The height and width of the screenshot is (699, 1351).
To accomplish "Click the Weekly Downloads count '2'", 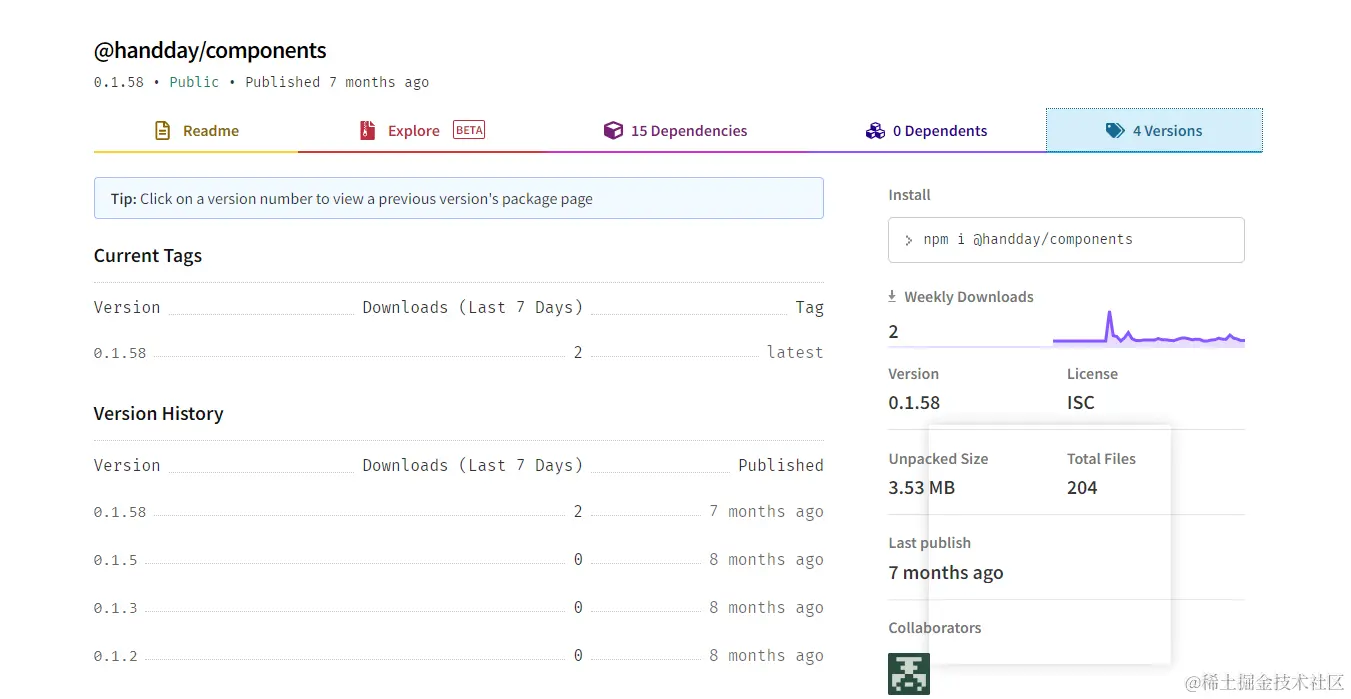I will tap(893, 332).
